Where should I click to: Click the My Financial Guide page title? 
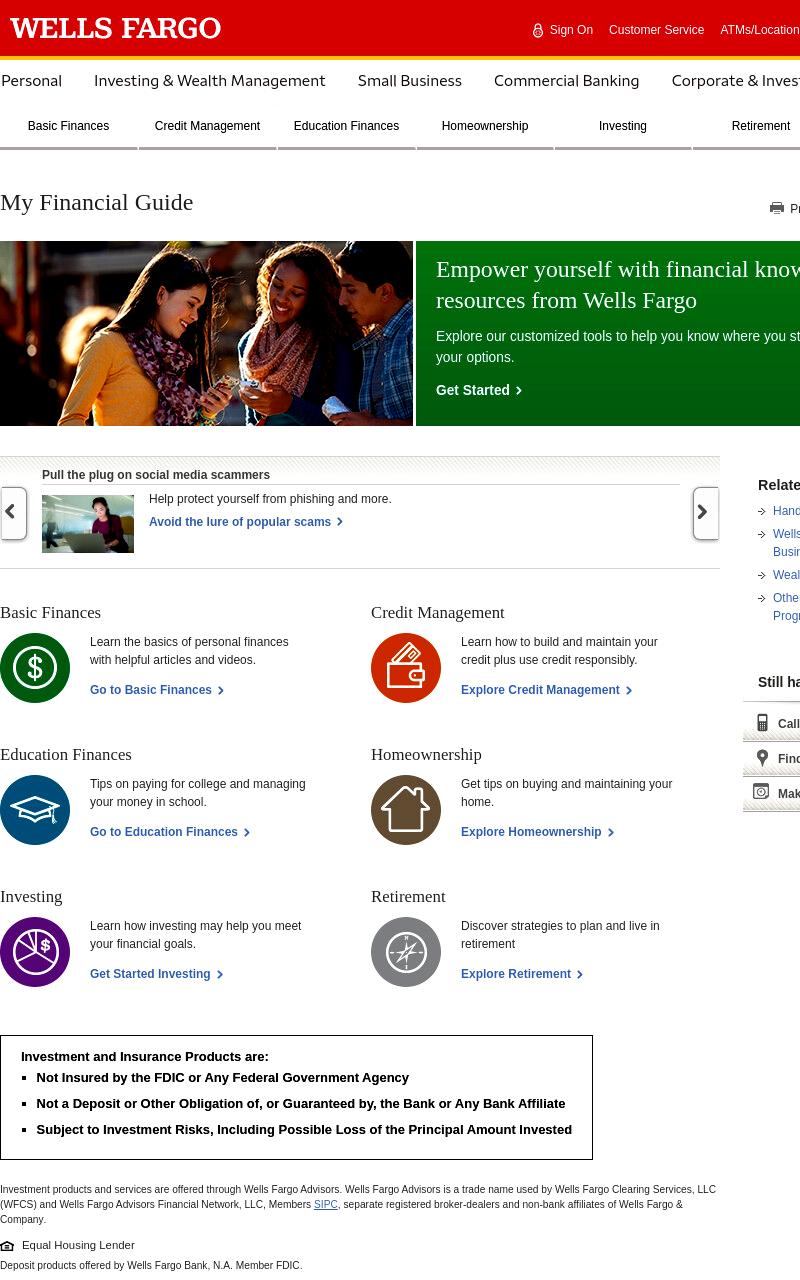coord(96,202)
